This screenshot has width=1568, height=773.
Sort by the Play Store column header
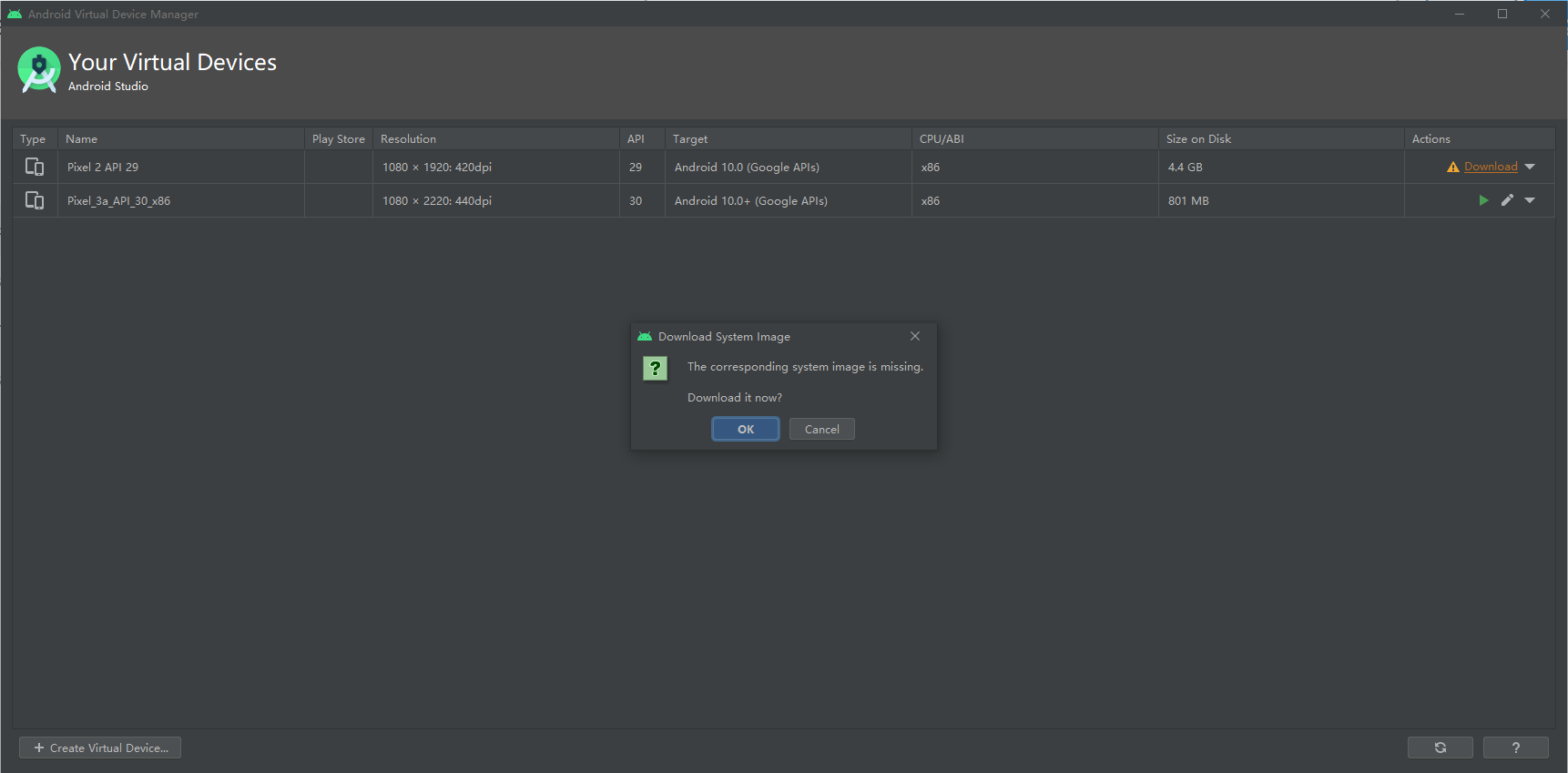tap(338, 138)
